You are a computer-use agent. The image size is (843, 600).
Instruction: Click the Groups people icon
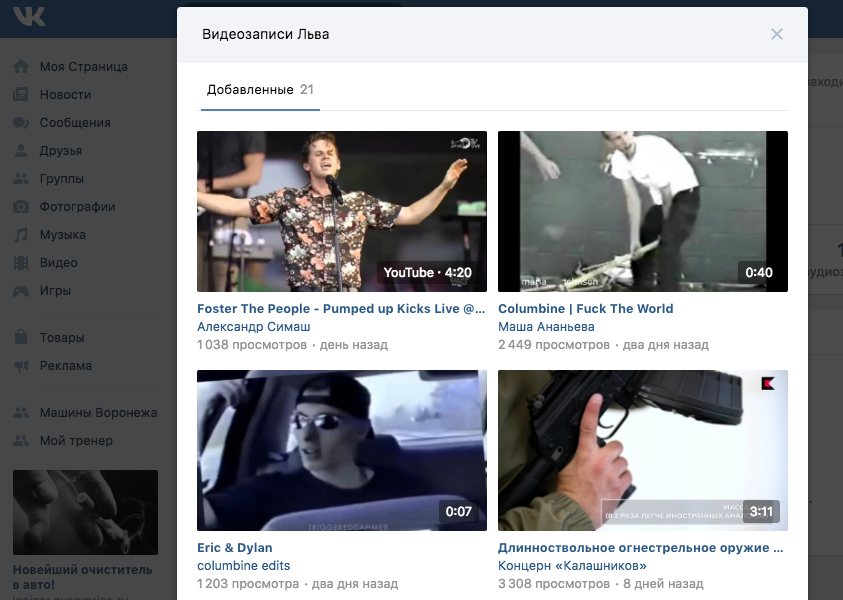pyautogui.click(x=20, y=179)
